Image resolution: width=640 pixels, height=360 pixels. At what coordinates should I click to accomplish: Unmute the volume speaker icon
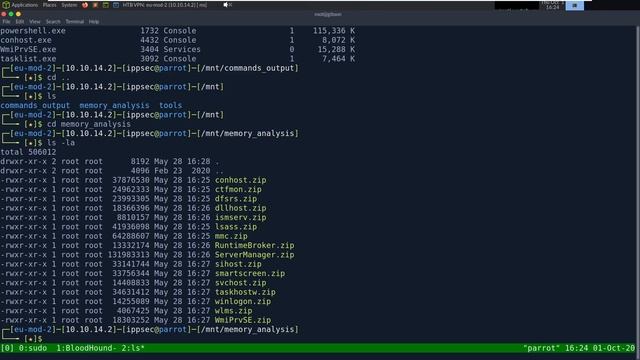pos(227,5)
